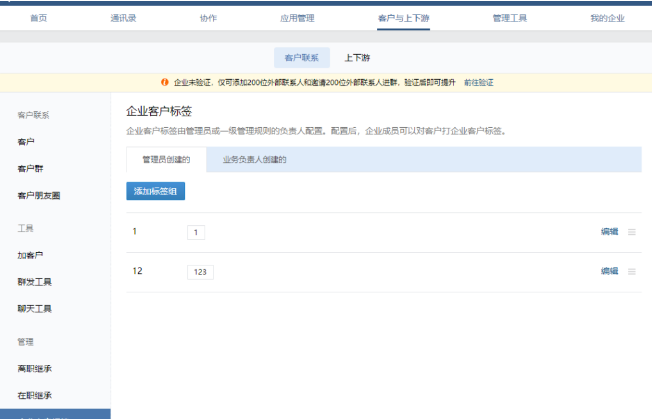Screen dimensions: 652x419
Task: Go to 通讯录 in the top navigation
Action: pyautogui.click(x=123, y=18)
